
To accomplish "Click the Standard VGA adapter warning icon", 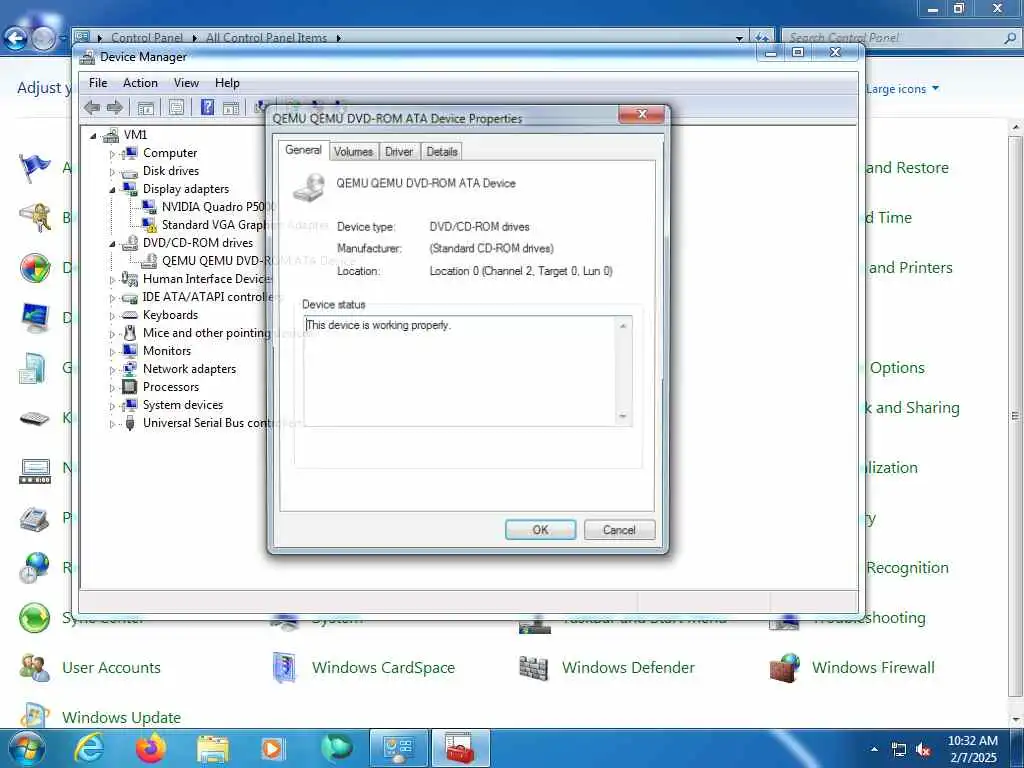I will tap(150, 225).
